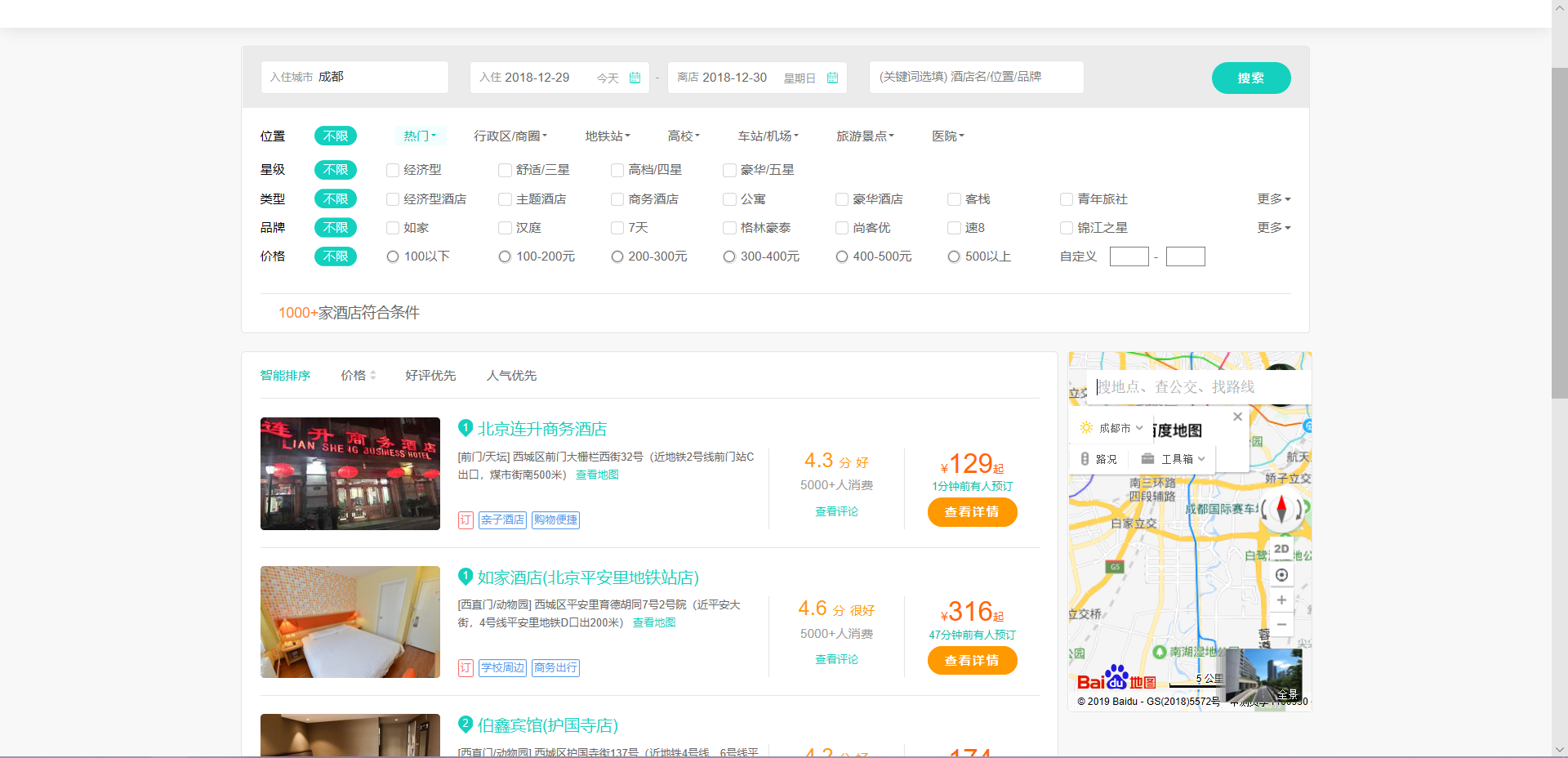Click the map locate-me target icon
The width and height of the screenshot is (1568, 758).
[x=1281, y=575]
